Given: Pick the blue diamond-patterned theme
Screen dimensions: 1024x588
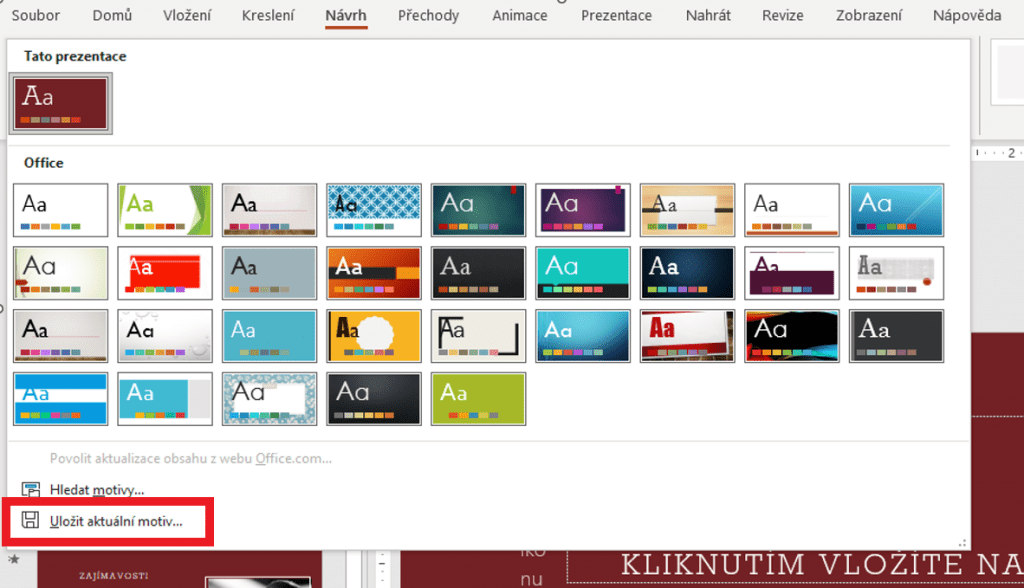Looking at the screenshot, I should [374, 210].
